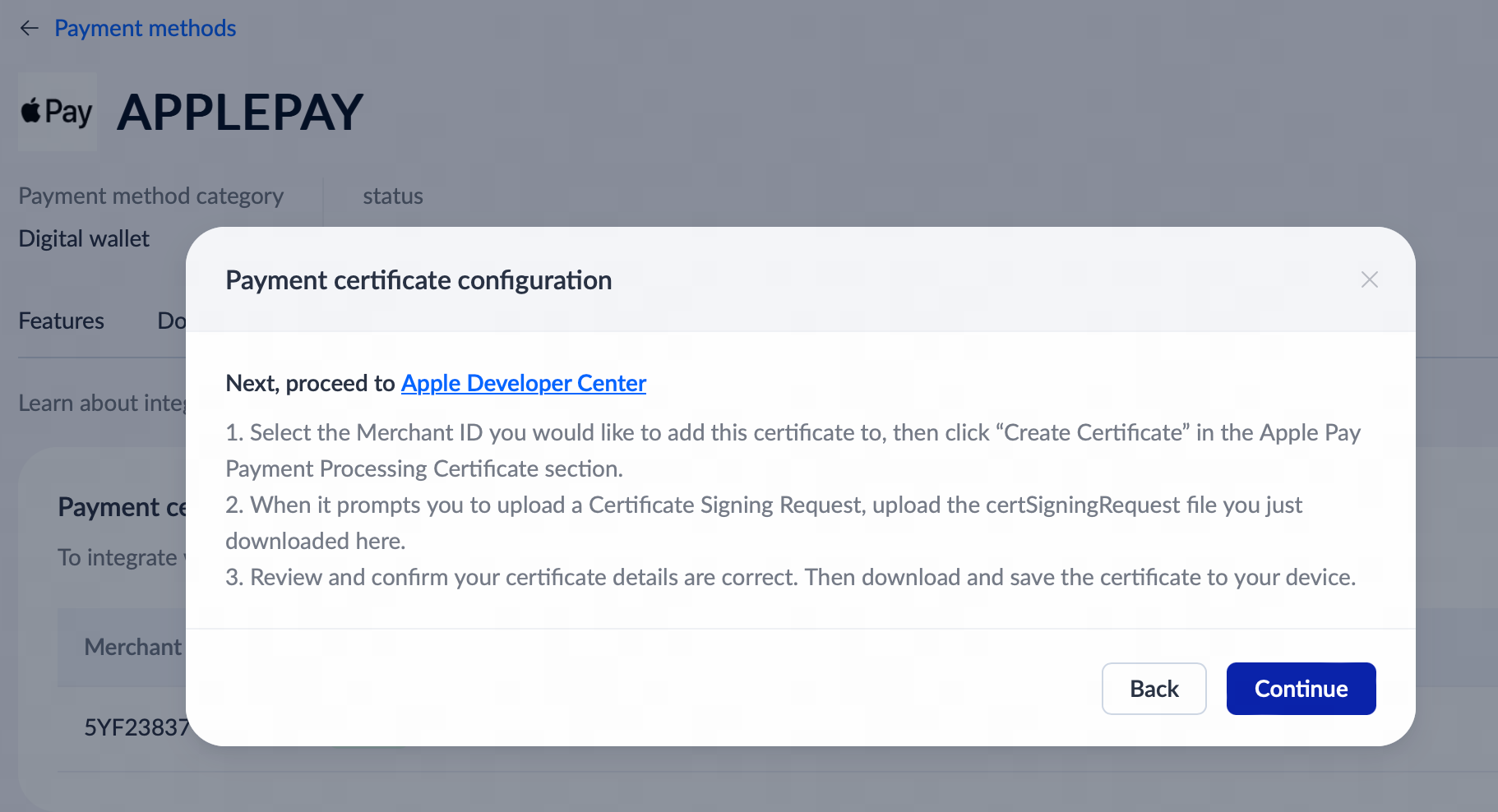Click the 'Payment method category' label

click(x=150, y=196)
